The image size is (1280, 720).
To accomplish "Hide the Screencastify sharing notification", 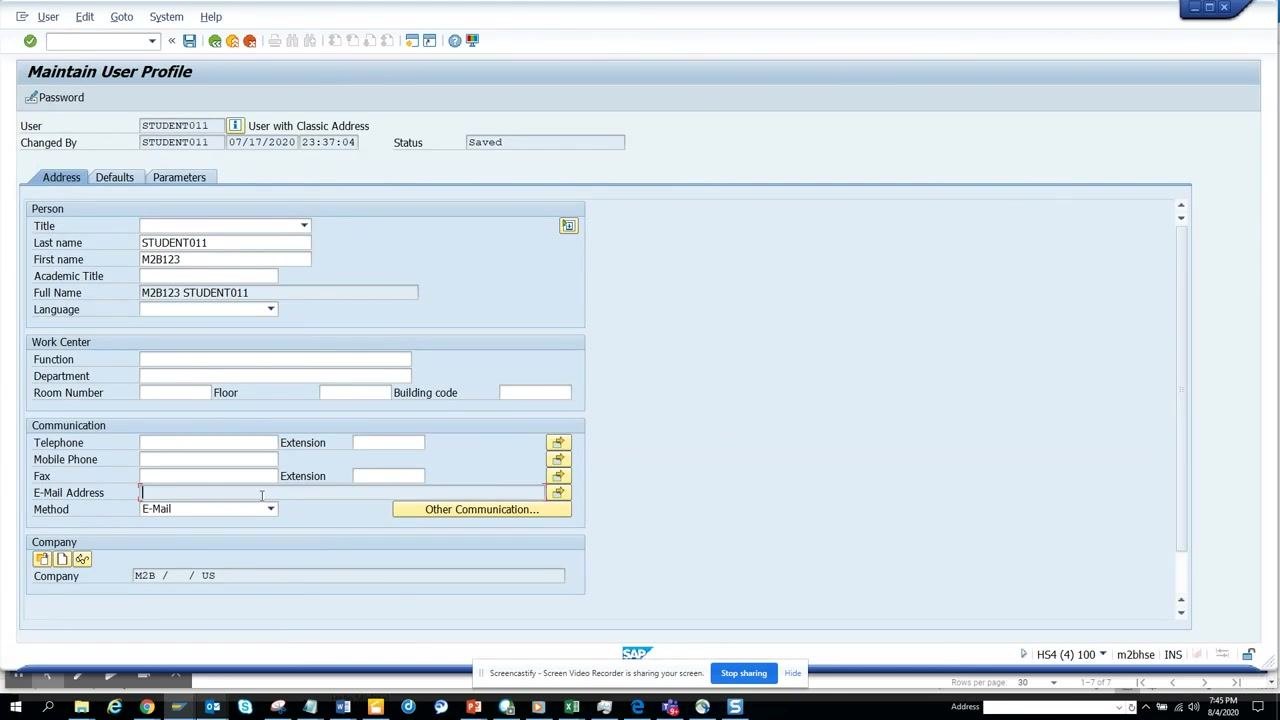I will pyautogui.click(x=793, y=673).
